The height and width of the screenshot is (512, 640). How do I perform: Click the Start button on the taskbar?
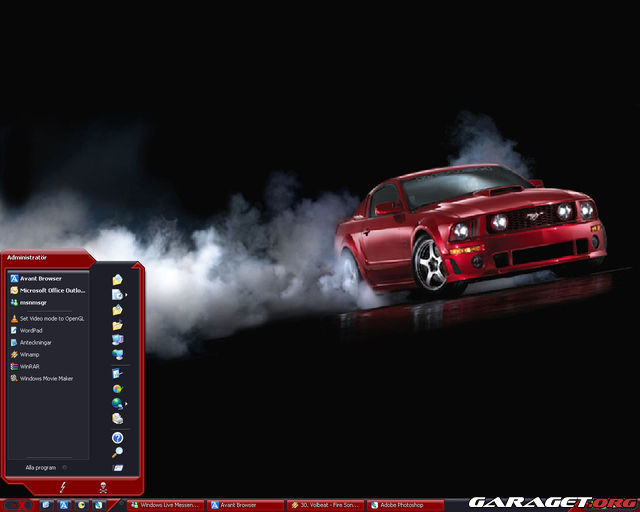(18, 505)
